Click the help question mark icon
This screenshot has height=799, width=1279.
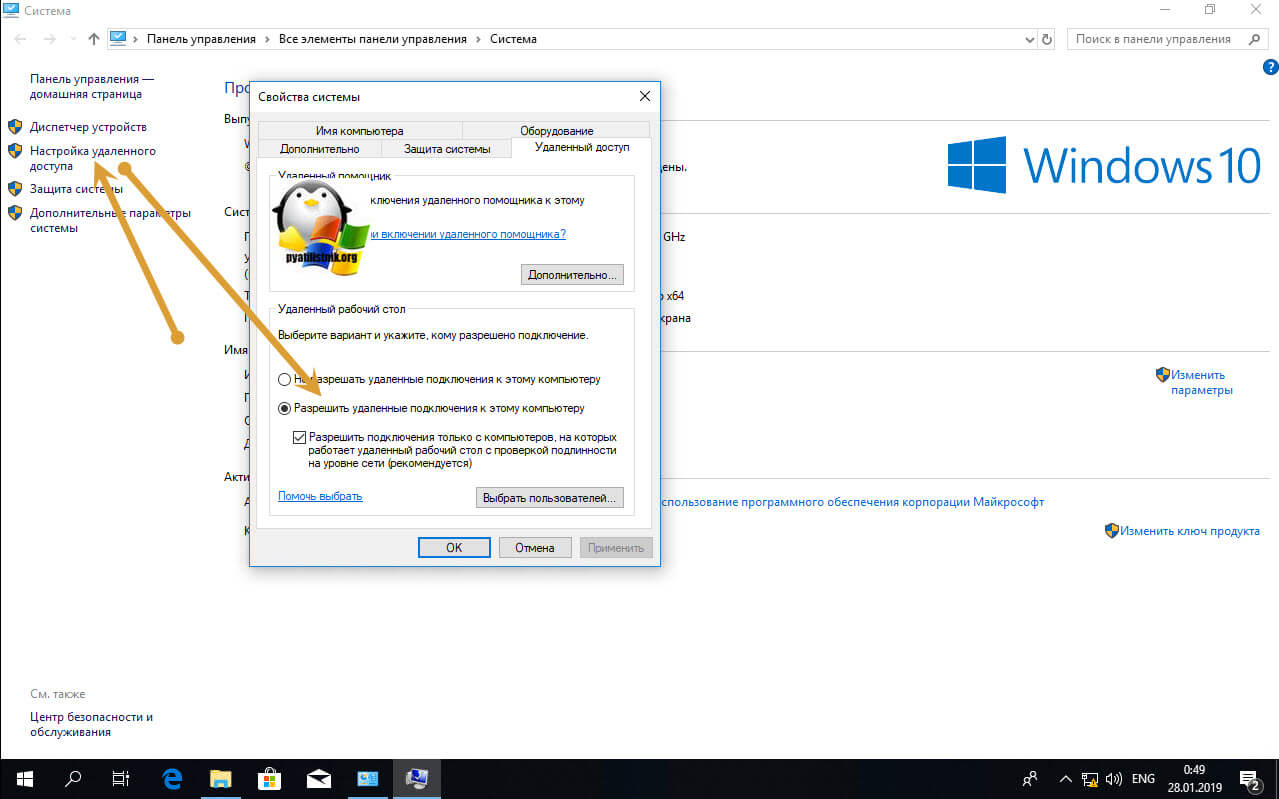[1270, 67]
